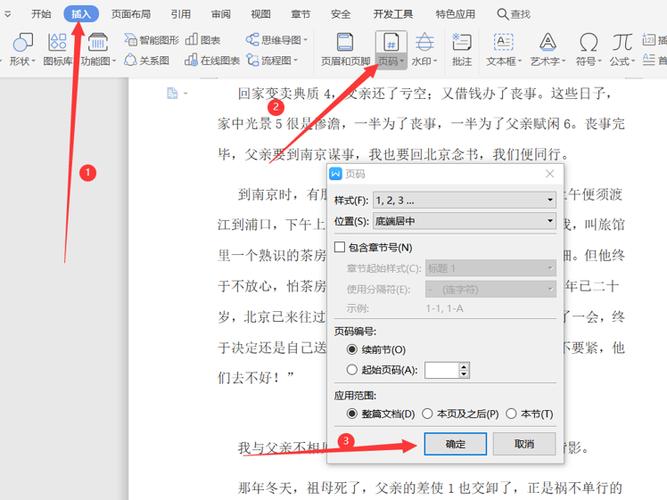Increase the 起始页码 spinner value
Screen dimensions: 667x500
point(464,366)
